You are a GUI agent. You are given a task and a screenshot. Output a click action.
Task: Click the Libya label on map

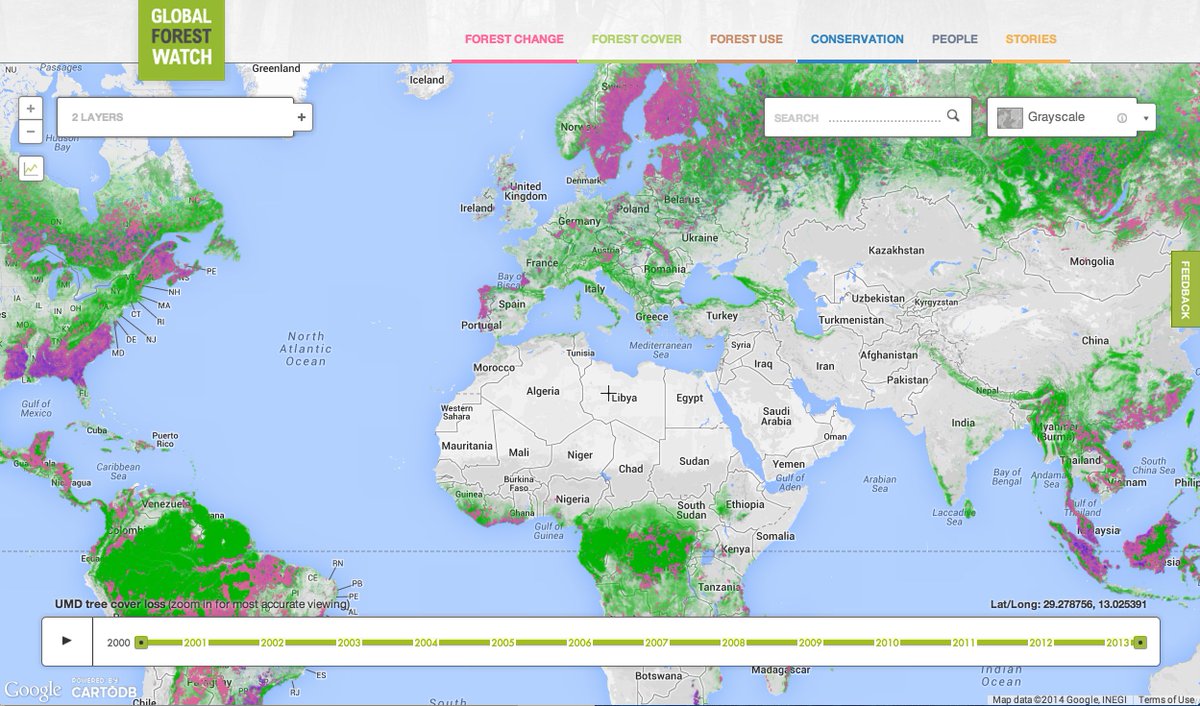pyautogui.click(x=624, y=397)
